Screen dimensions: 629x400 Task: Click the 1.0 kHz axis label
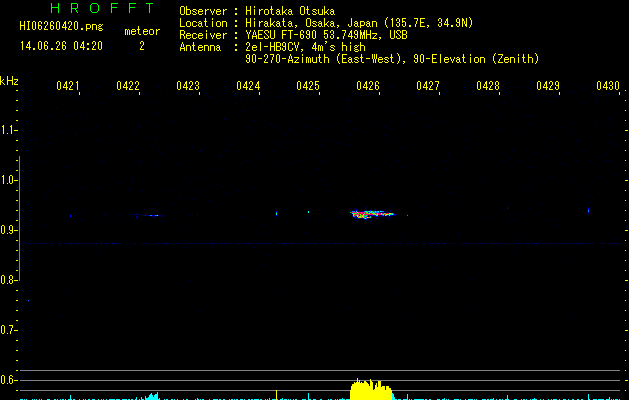(8, 180)
